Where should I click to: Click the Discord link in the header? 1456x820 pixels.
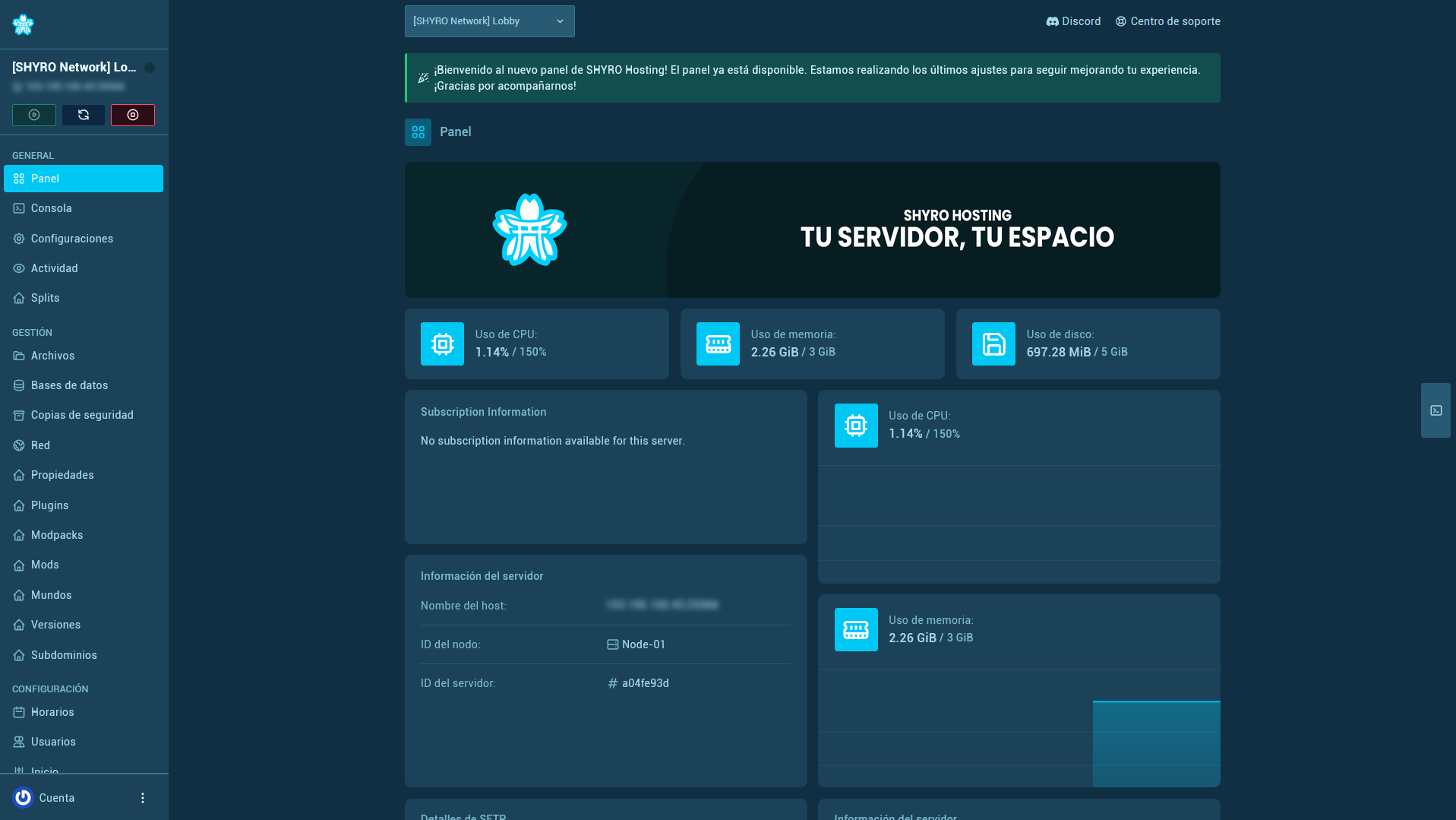tap(1073, 21)
